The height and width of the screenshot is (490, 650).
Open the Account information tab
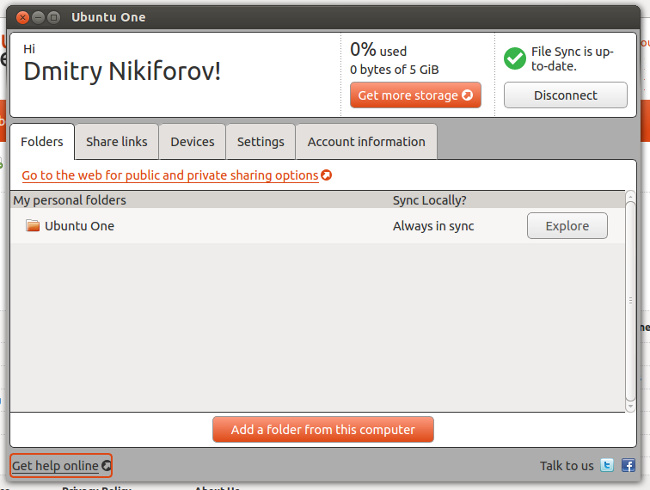[x=366, y=141]
